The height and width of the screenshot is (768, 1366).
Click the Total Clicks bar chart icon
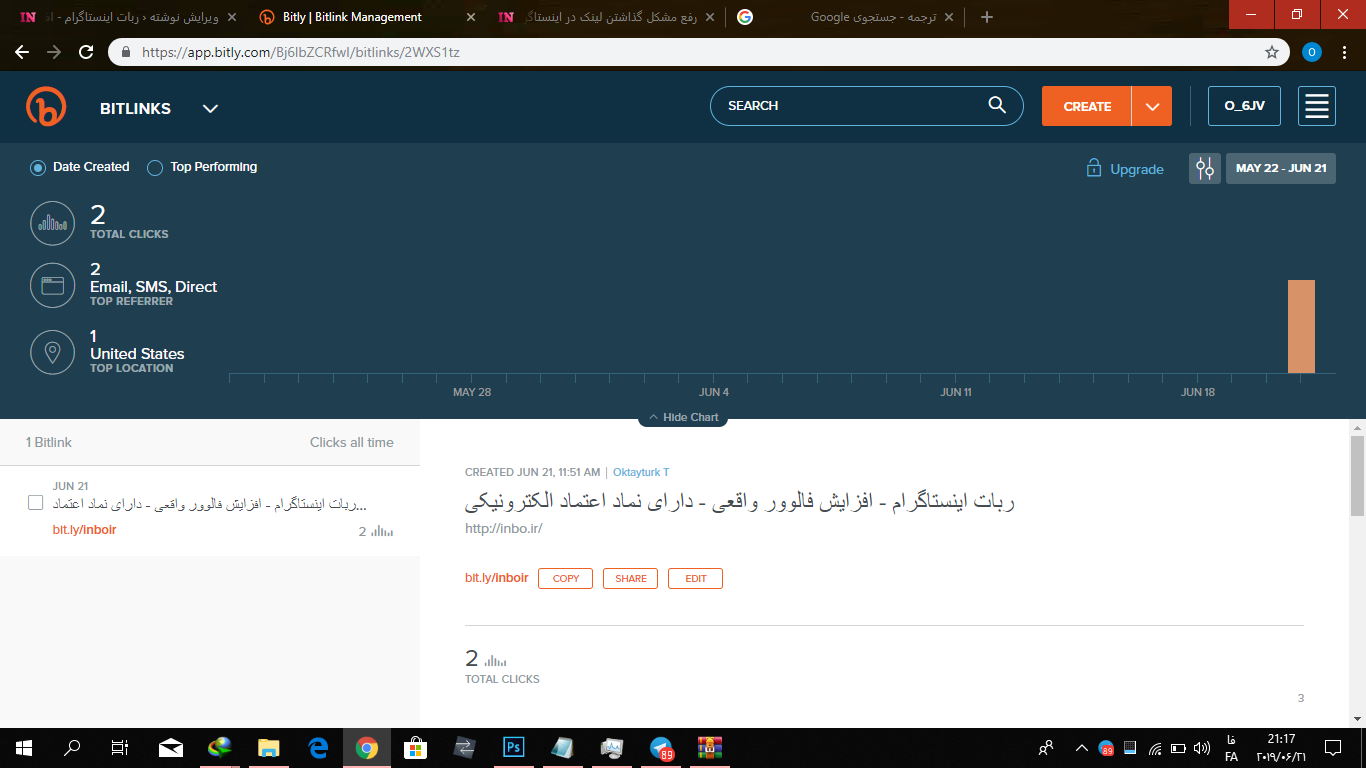click(x=53, y=223)
